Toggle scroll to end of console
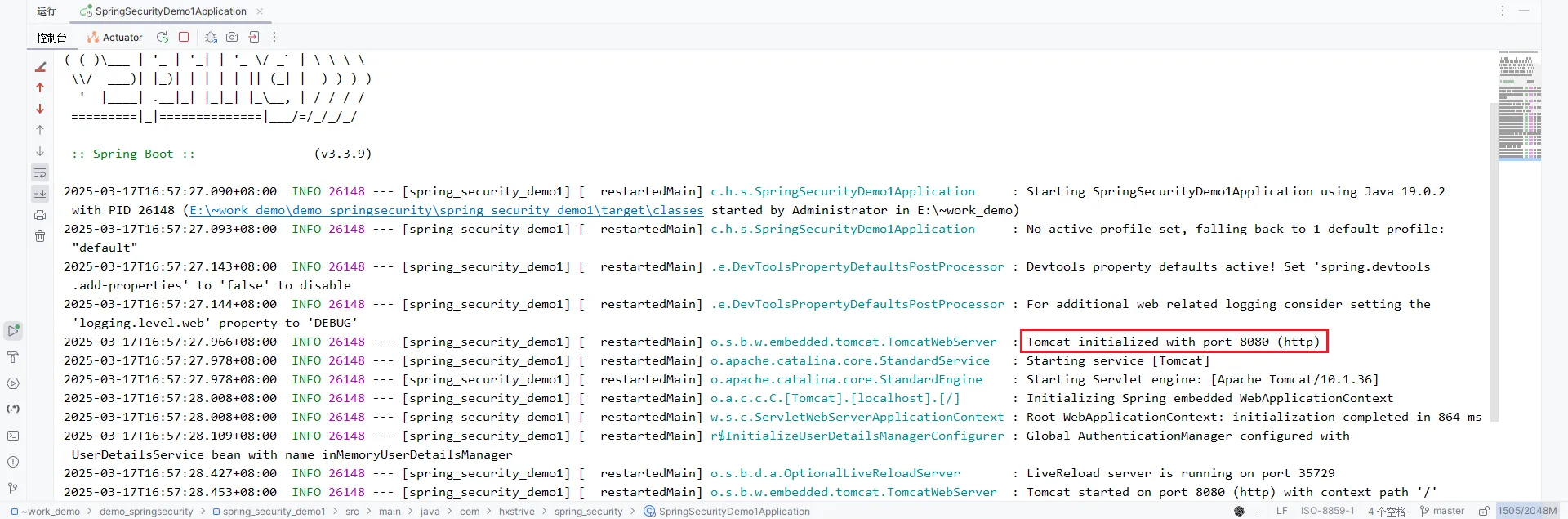 pyautogui.click(x=40, y=194)
